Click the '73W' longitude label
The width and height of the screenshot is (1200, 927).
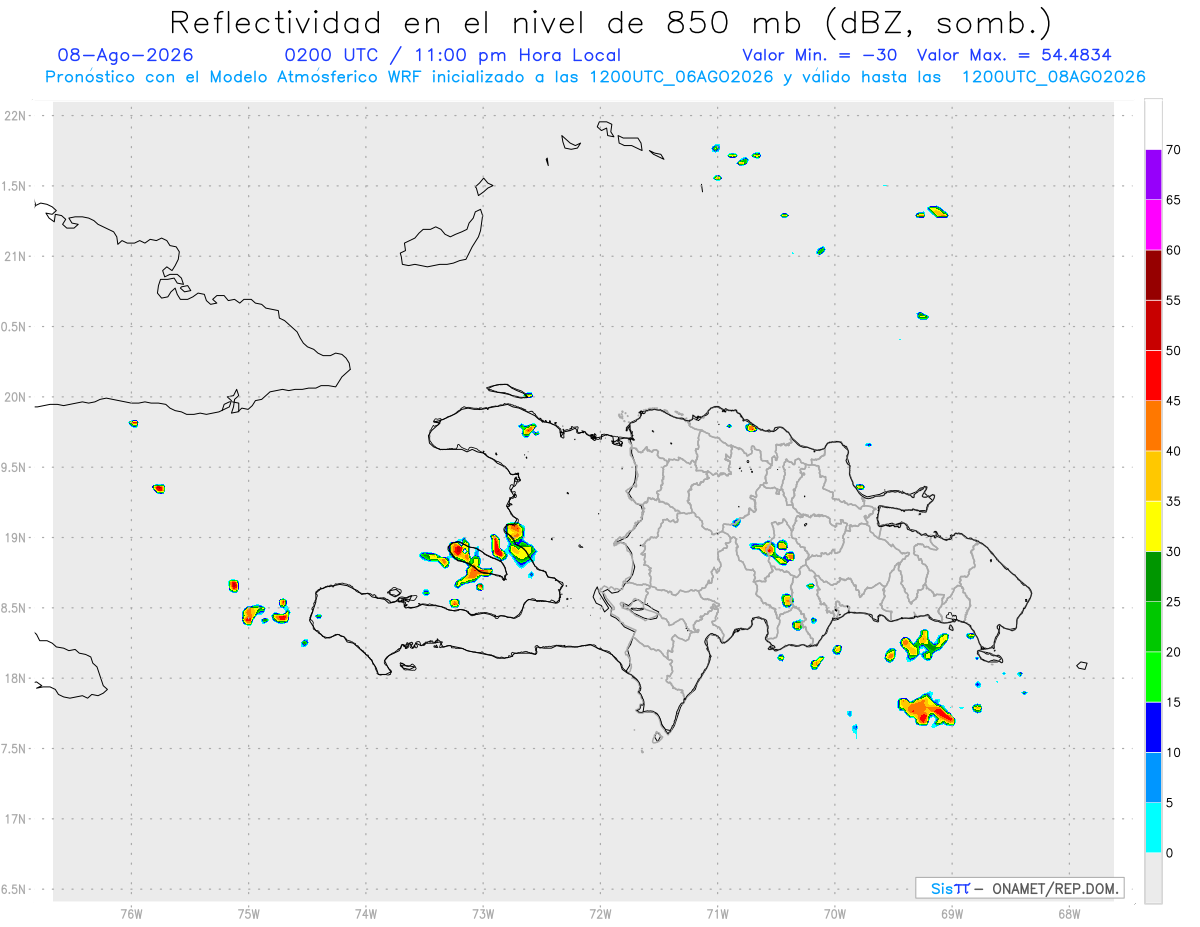tap(483, 913)
